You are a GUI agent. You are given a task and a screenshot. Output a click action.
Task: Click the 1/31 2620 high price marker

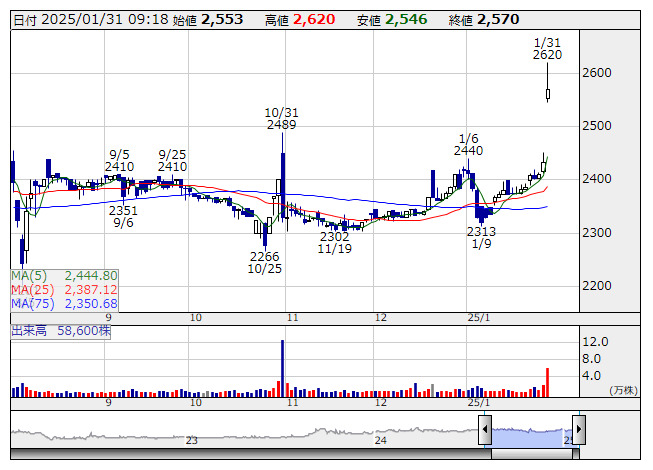pos(547,48)
